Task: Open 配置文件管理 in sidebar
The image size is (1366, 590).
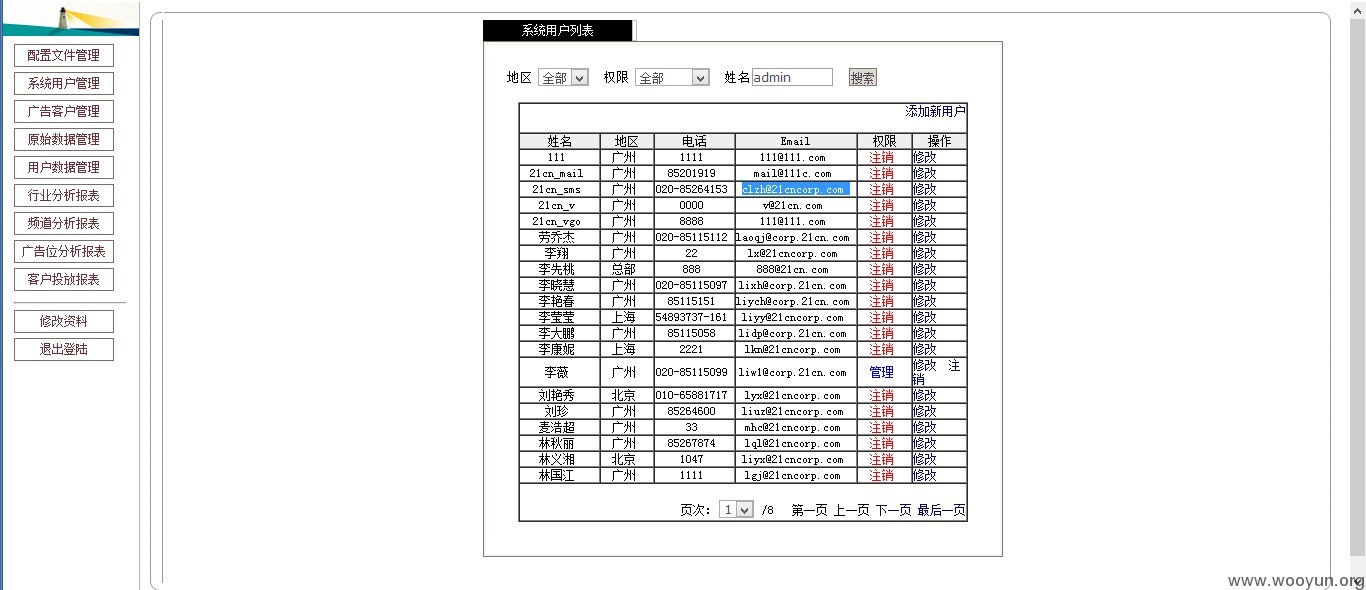Action: (x=64, y=56)
